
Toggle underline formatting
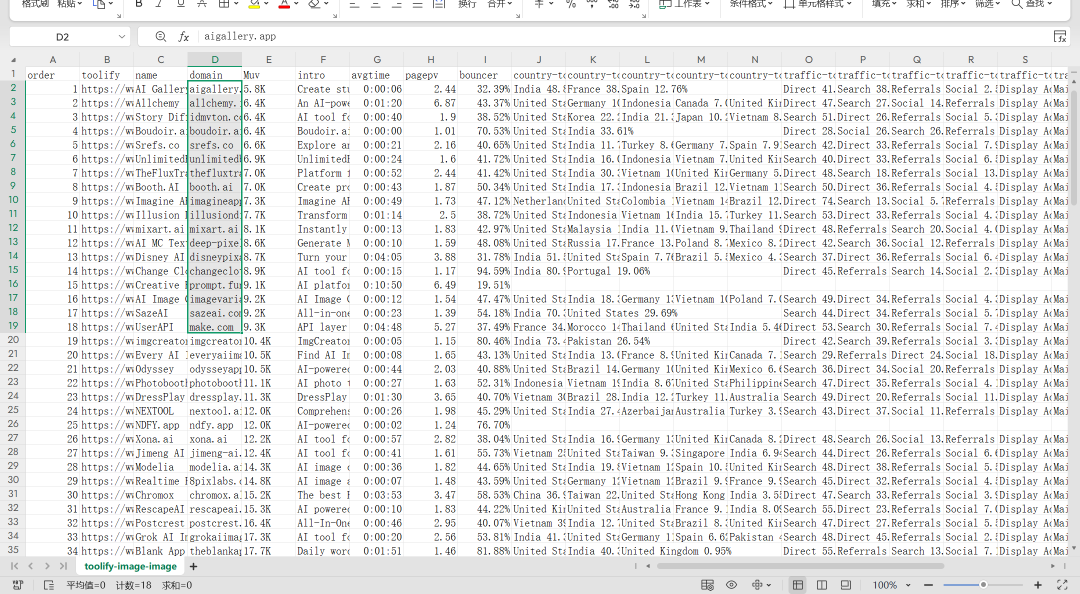coord(180,4)
